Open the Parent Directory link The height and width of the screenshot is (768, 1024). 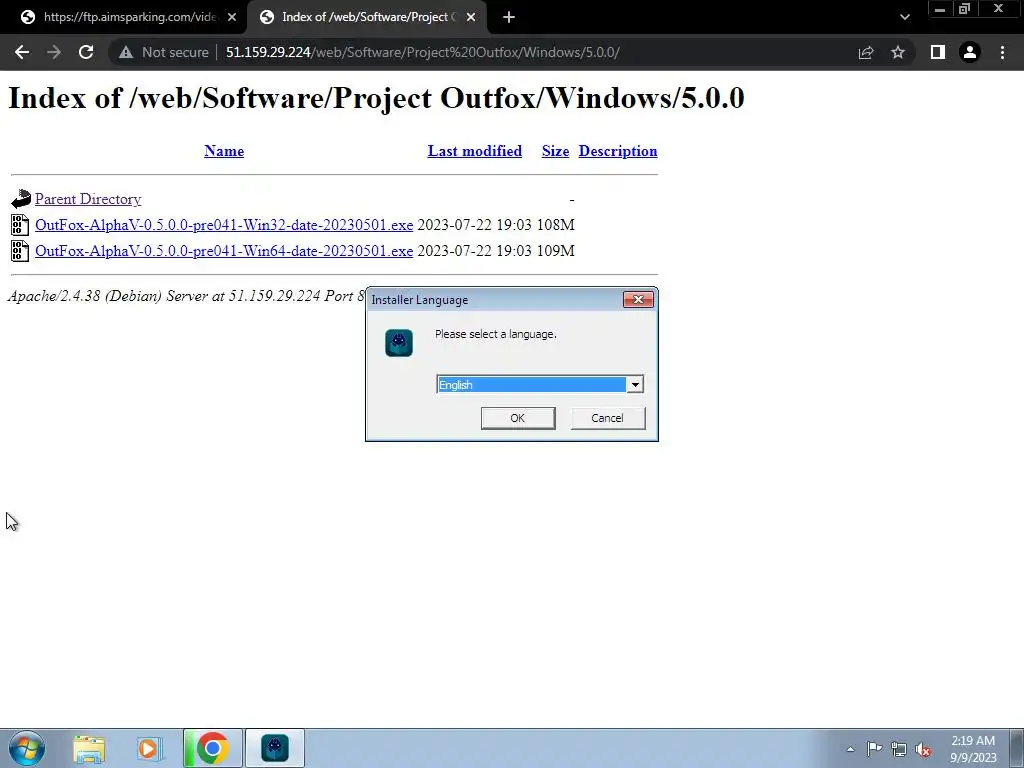pos(88,199)
